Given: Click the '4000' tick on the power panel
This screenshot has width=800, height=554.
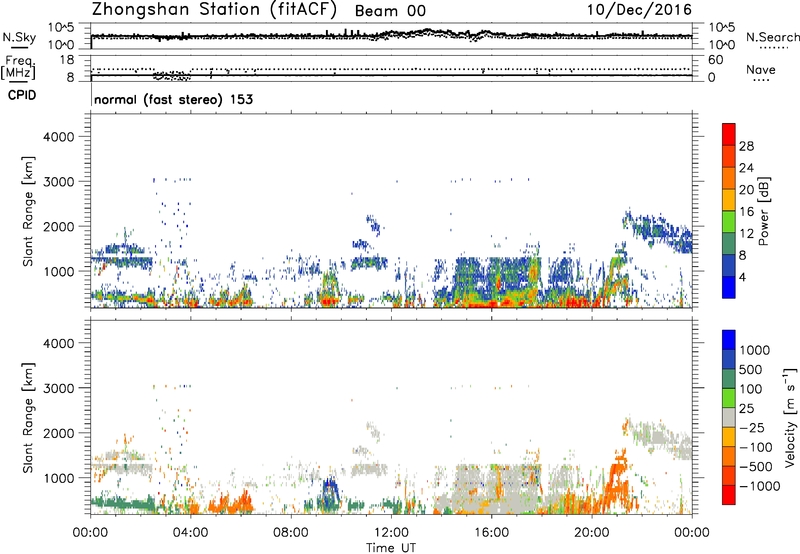Looking at the screenshot, I should [59, 137].
